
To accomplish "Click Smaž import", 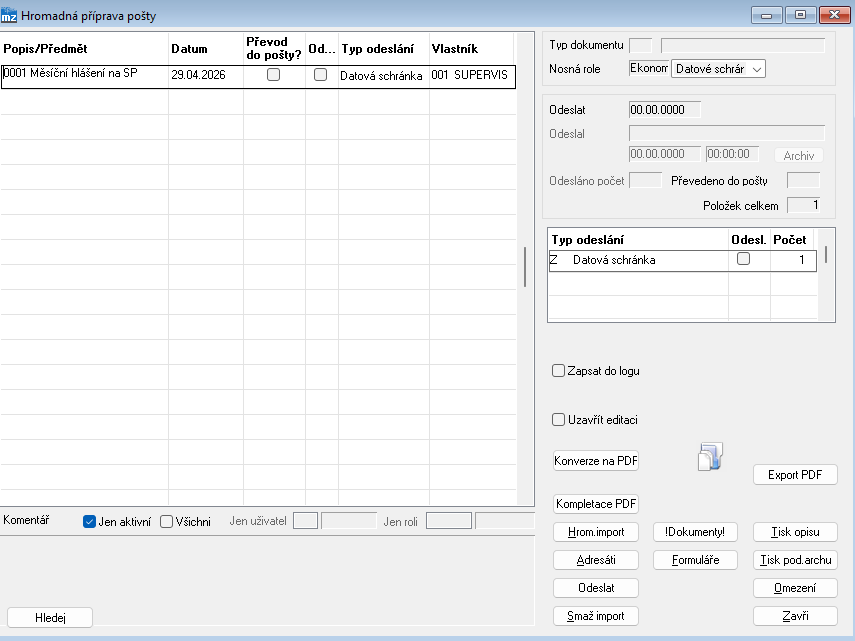I will pyautogui.click(x=595, y=616).
